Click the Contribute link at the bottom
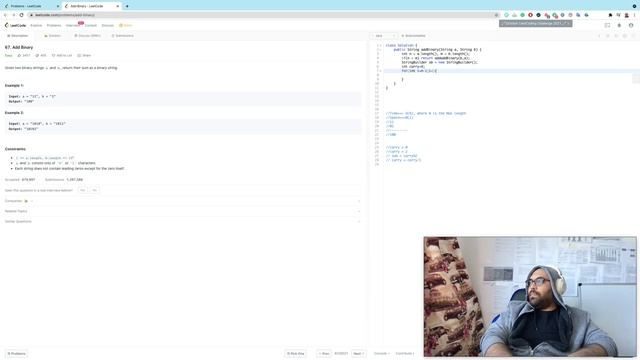 point(404,353)
